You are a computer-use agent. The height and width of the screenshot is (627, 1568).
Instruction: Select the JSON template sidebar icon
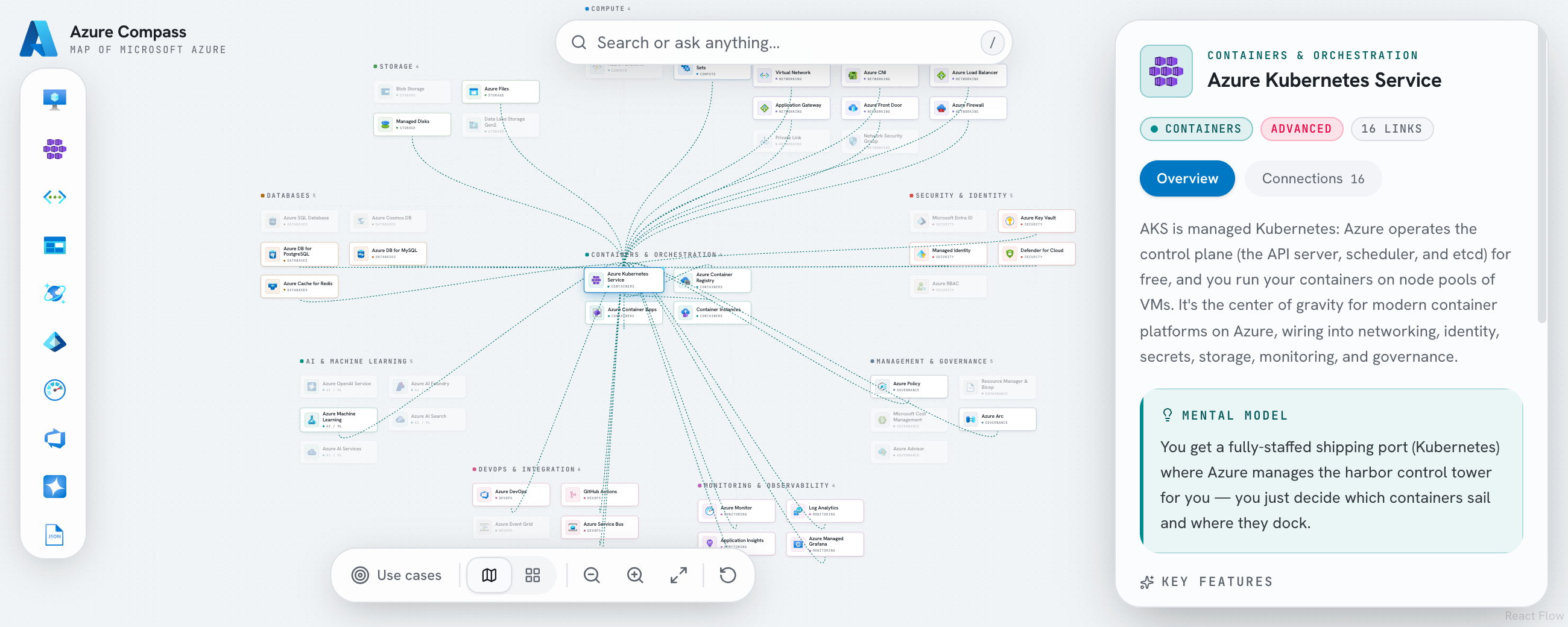tap(55, 535)
